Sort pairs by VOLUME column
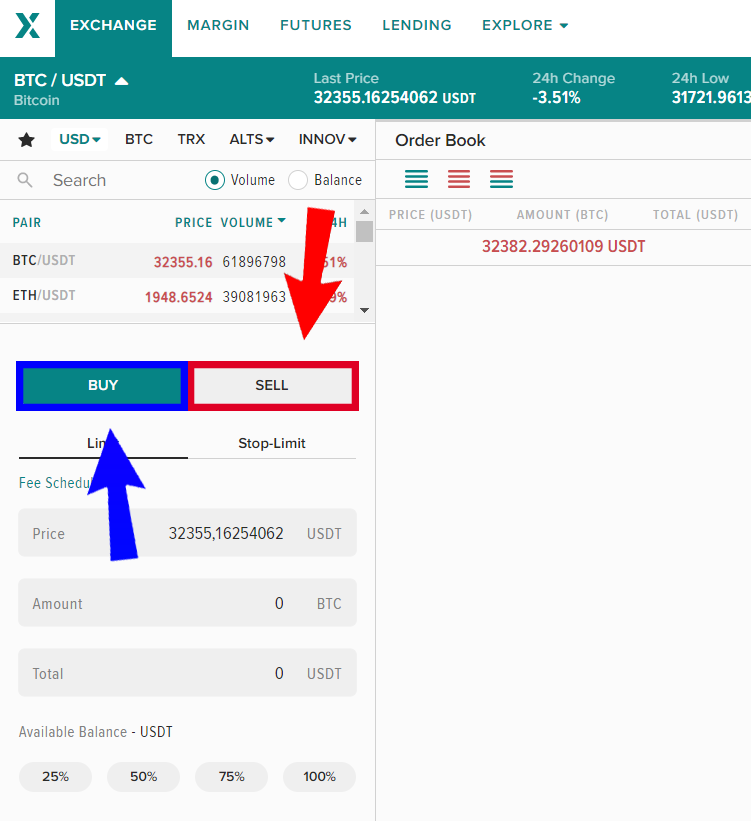 pyautogui.click(x=253, y=223)
